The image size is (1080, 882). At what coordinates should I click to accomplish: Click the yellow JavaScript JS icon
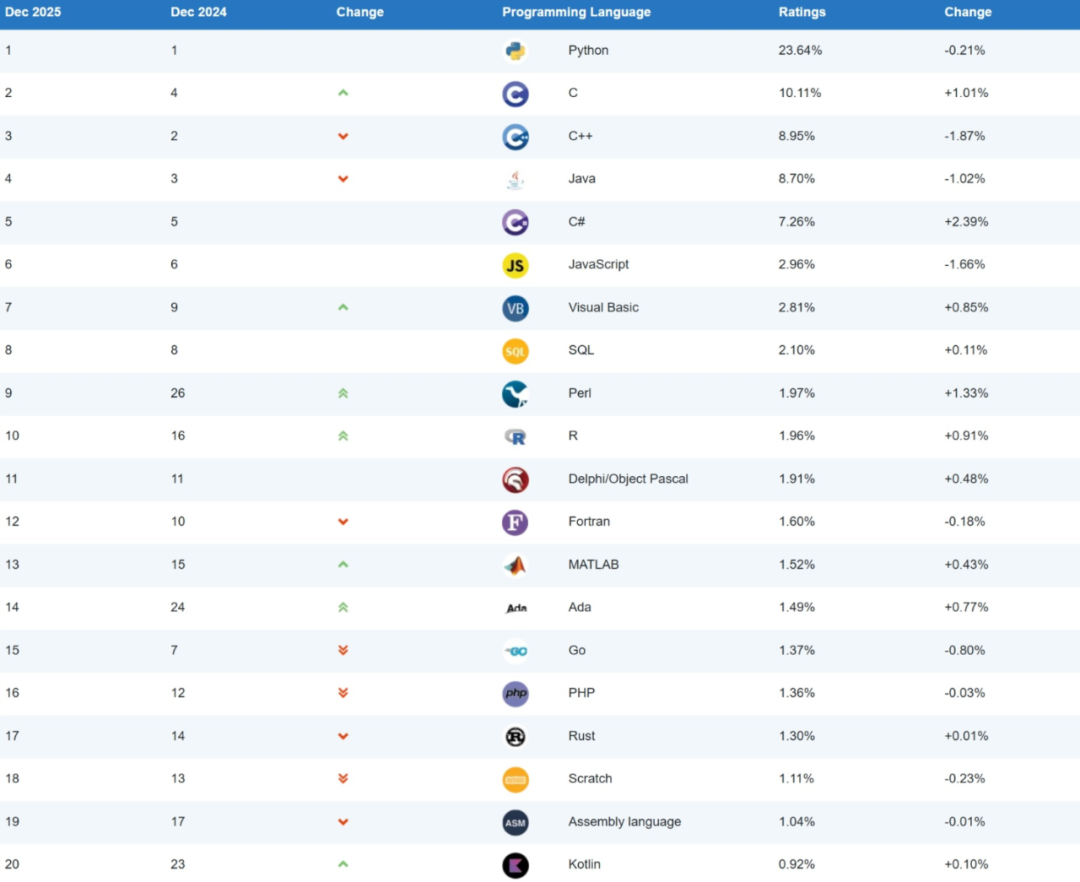tap(515, 265)
